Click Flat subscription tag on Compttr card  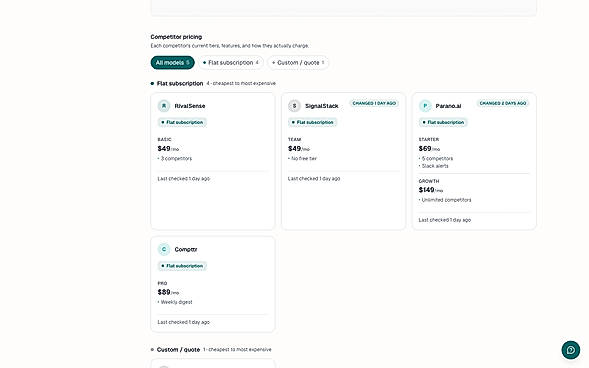pyautogui.click(x=182, y=266)
